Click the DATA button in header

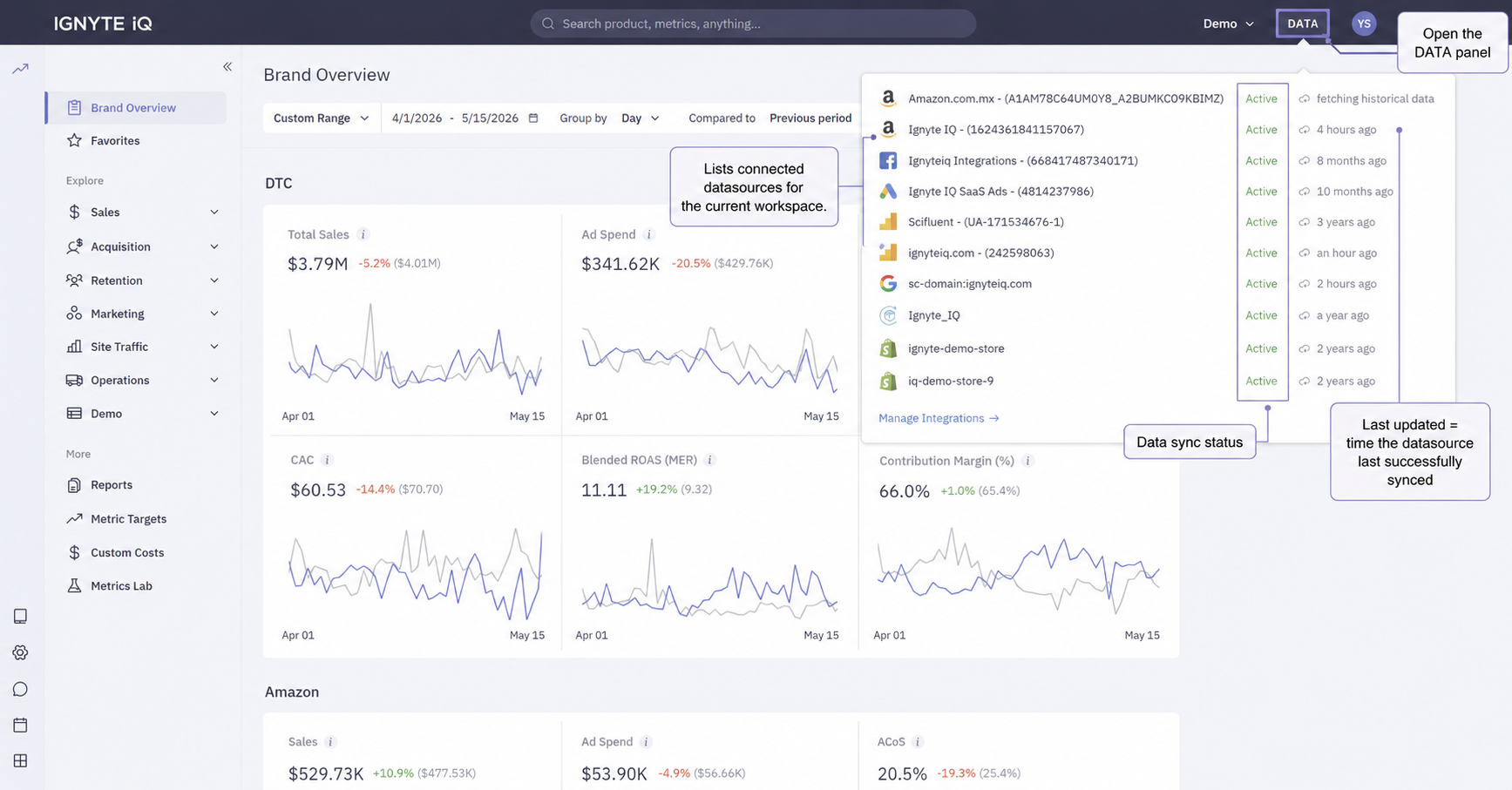pos(1303,24)
